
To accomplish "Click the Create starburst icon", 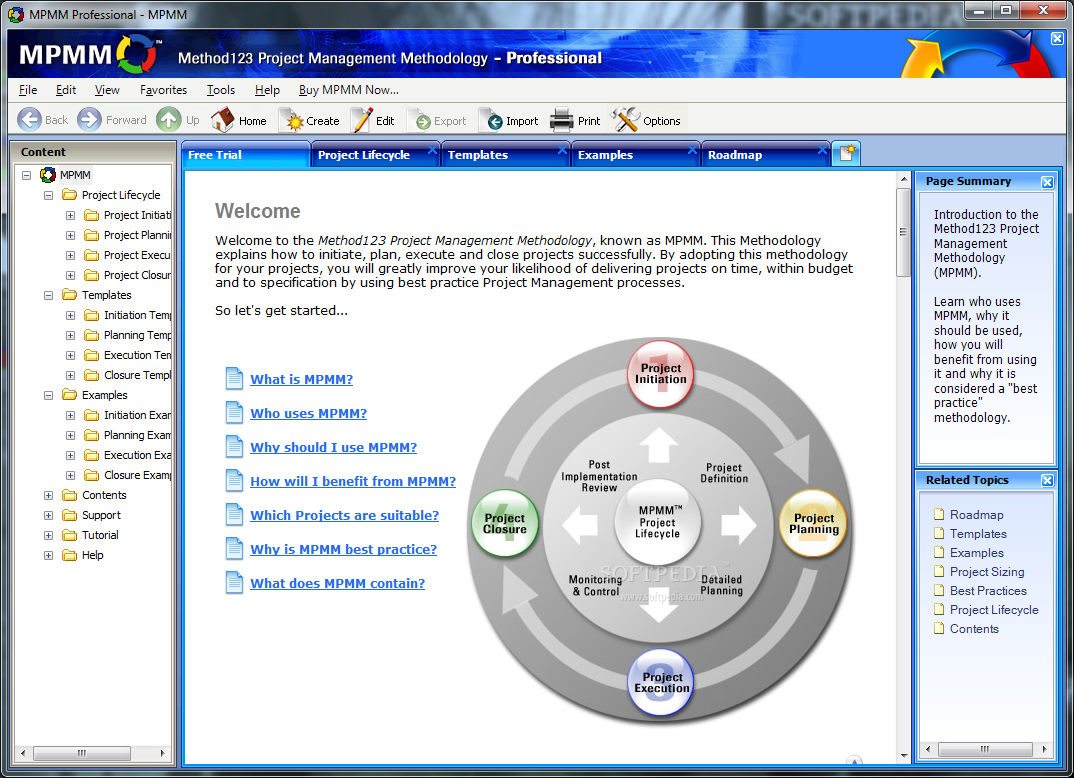I will point(292,121).
